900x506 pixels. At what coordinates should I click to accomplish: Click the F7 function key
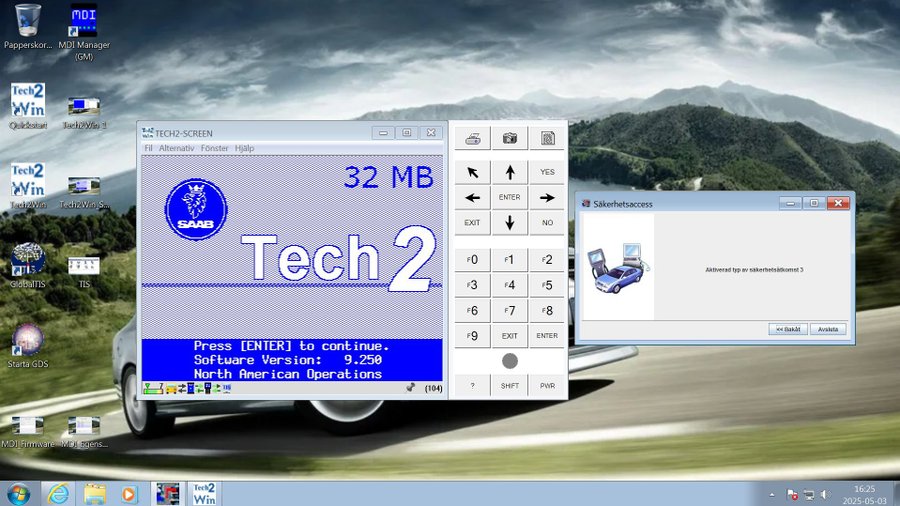(x=510, y=310)
